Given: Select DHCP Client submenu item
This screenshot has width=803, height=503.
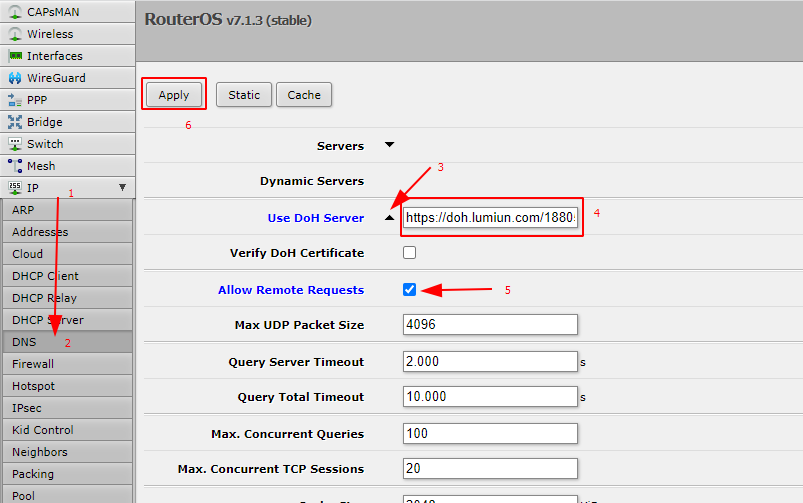Looking at the screenshot, I should (68, 276).
